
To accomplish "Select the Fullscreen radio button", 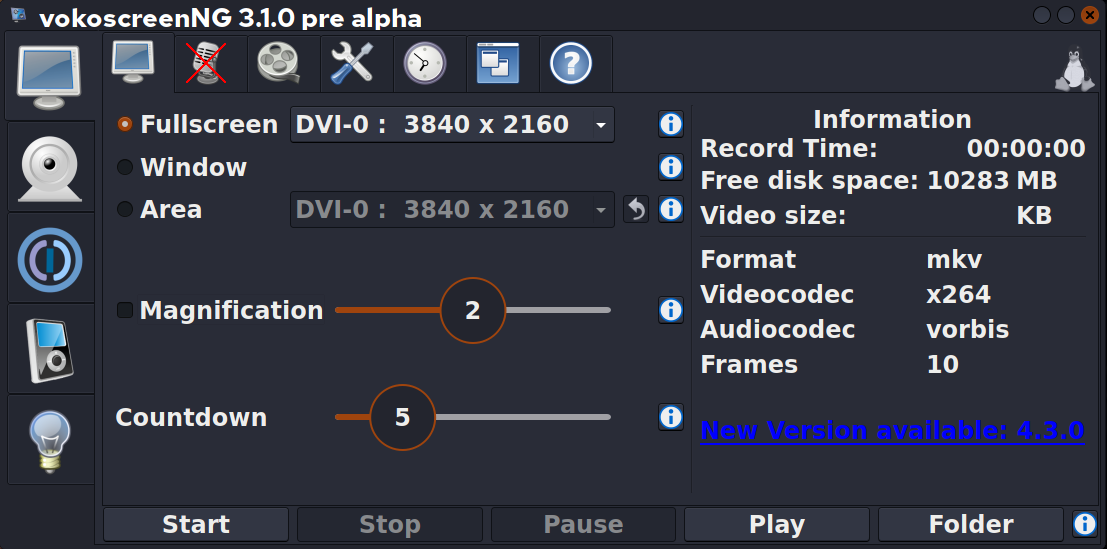I will [125, 125].
